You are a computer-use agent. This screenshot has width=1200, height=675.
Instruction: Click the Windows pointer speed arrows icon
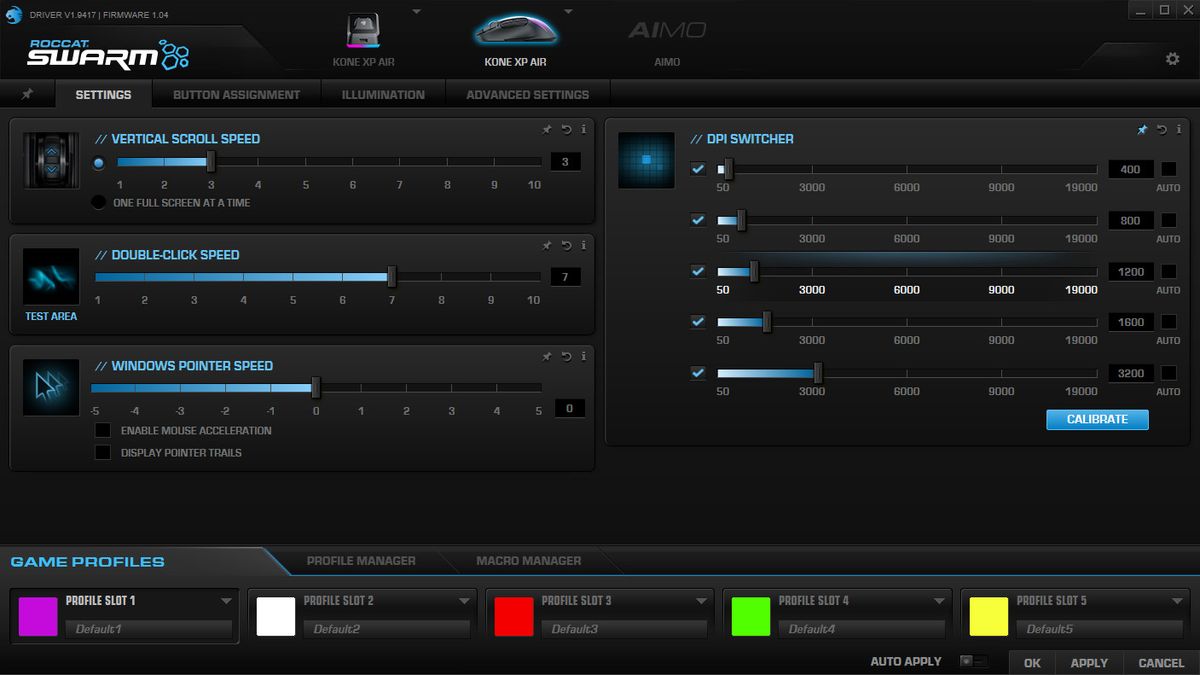pyautogui.click(x=51, y=387)
